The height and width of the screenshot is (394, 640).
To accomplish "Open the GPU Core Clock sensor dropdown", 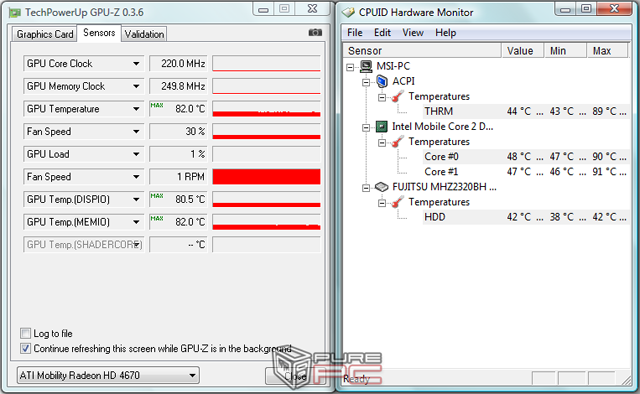I will point(136,64).
